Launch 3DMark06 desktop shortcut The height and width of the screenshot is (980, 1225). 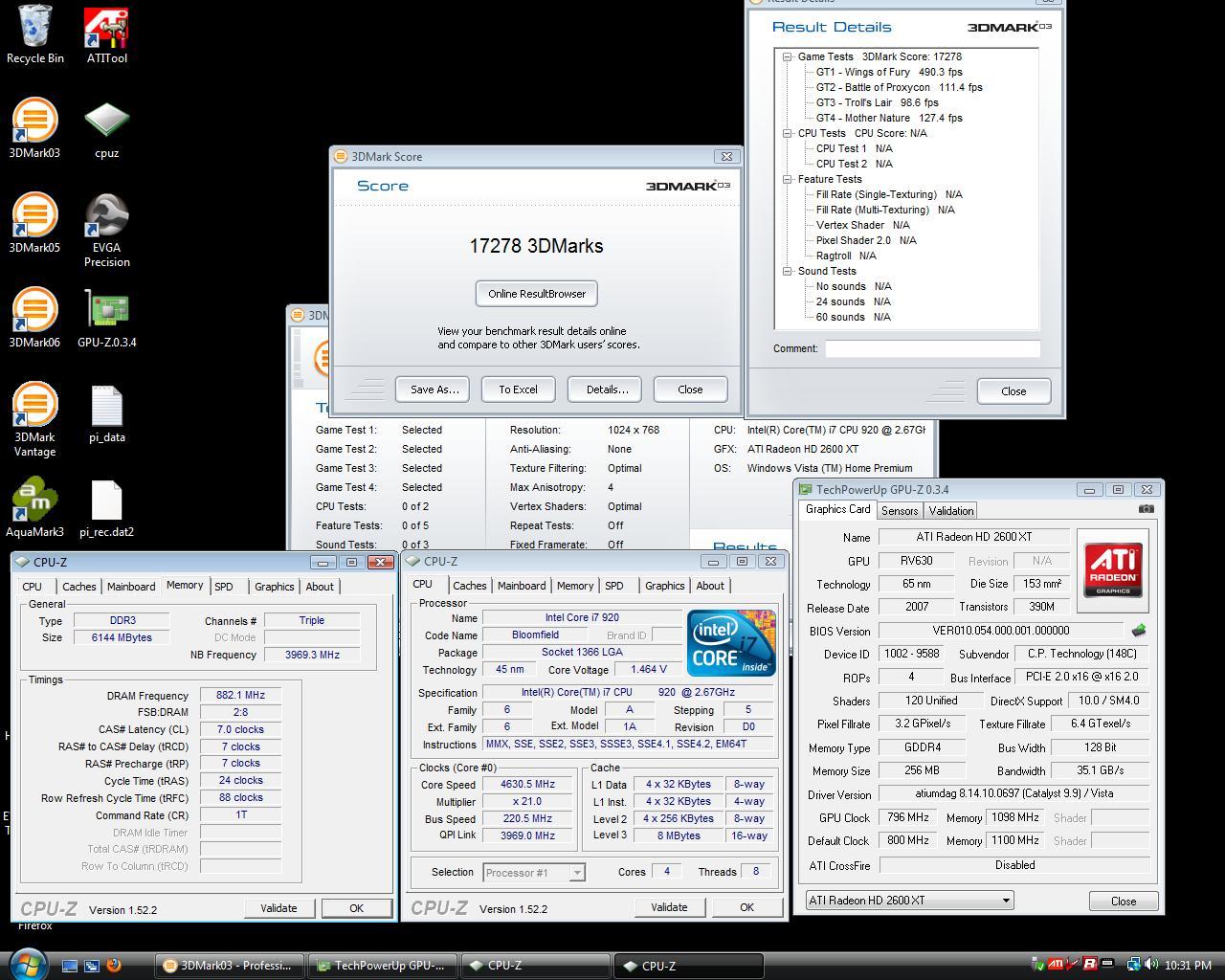[34, 318]
